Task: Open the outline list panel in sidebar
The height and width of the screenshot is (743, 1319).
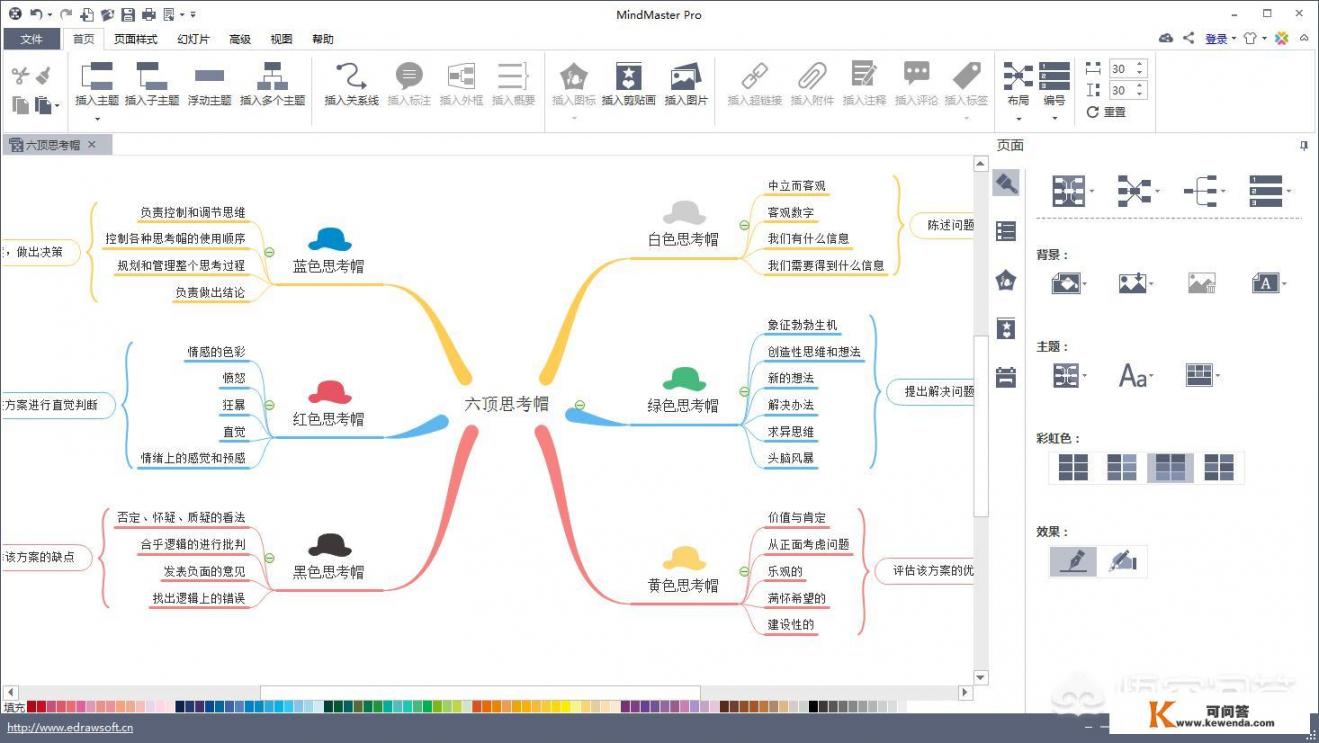Action: click(1006, 231)
